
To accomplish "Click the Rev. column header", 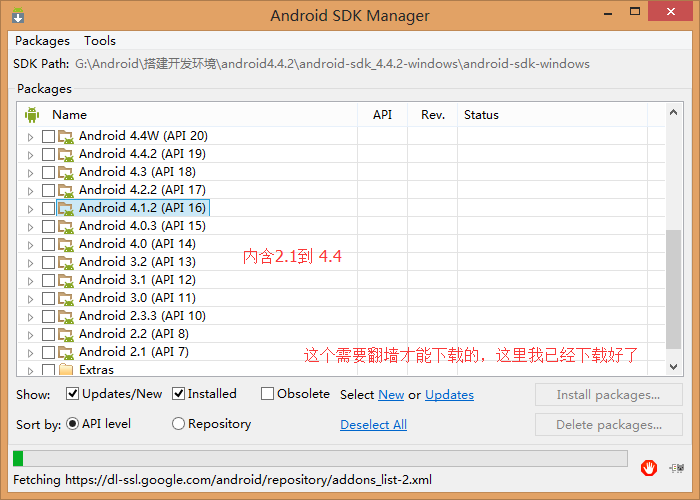I will (x=433, y=115).
